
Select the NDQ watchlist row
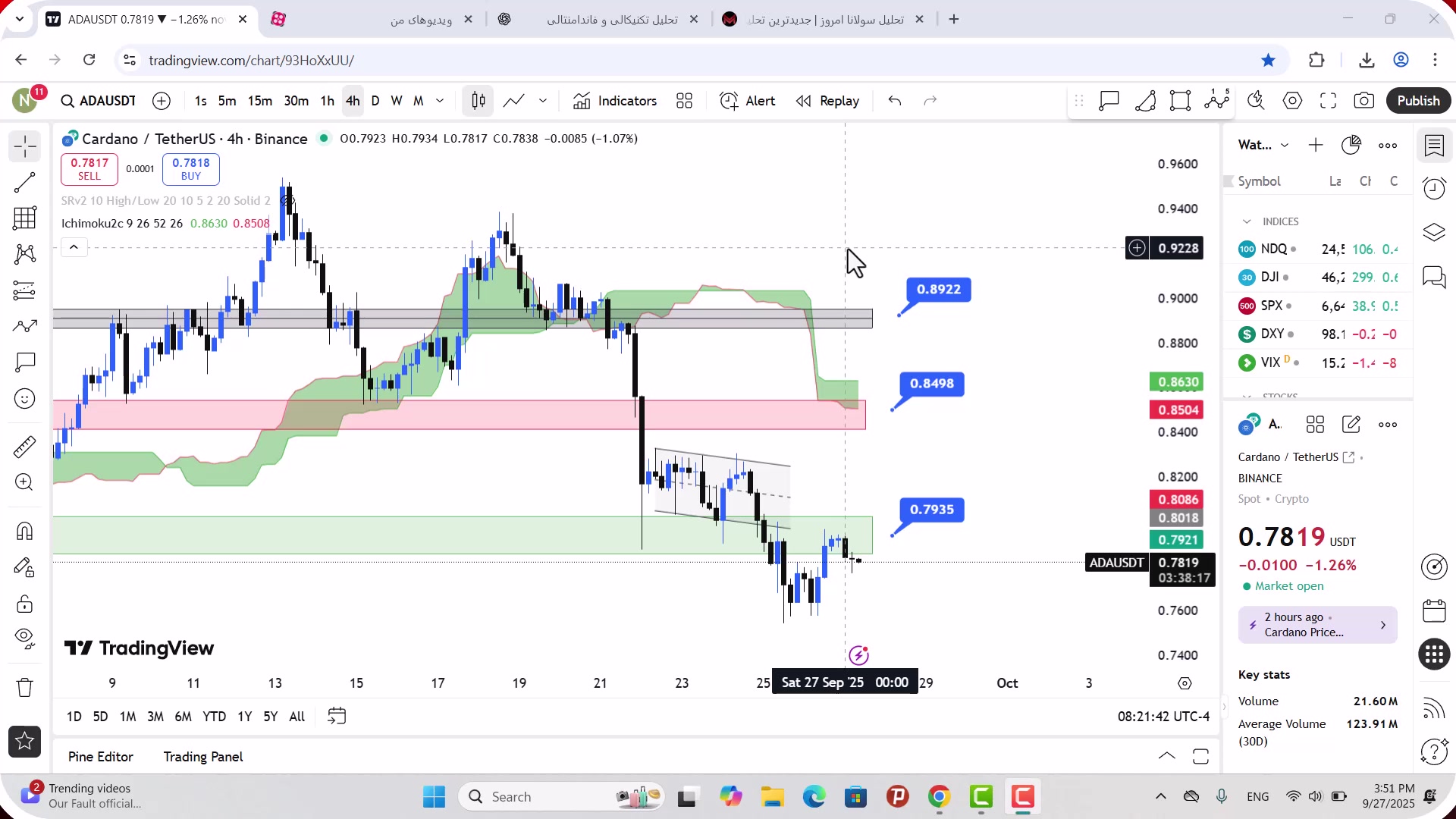point(1318,249)
